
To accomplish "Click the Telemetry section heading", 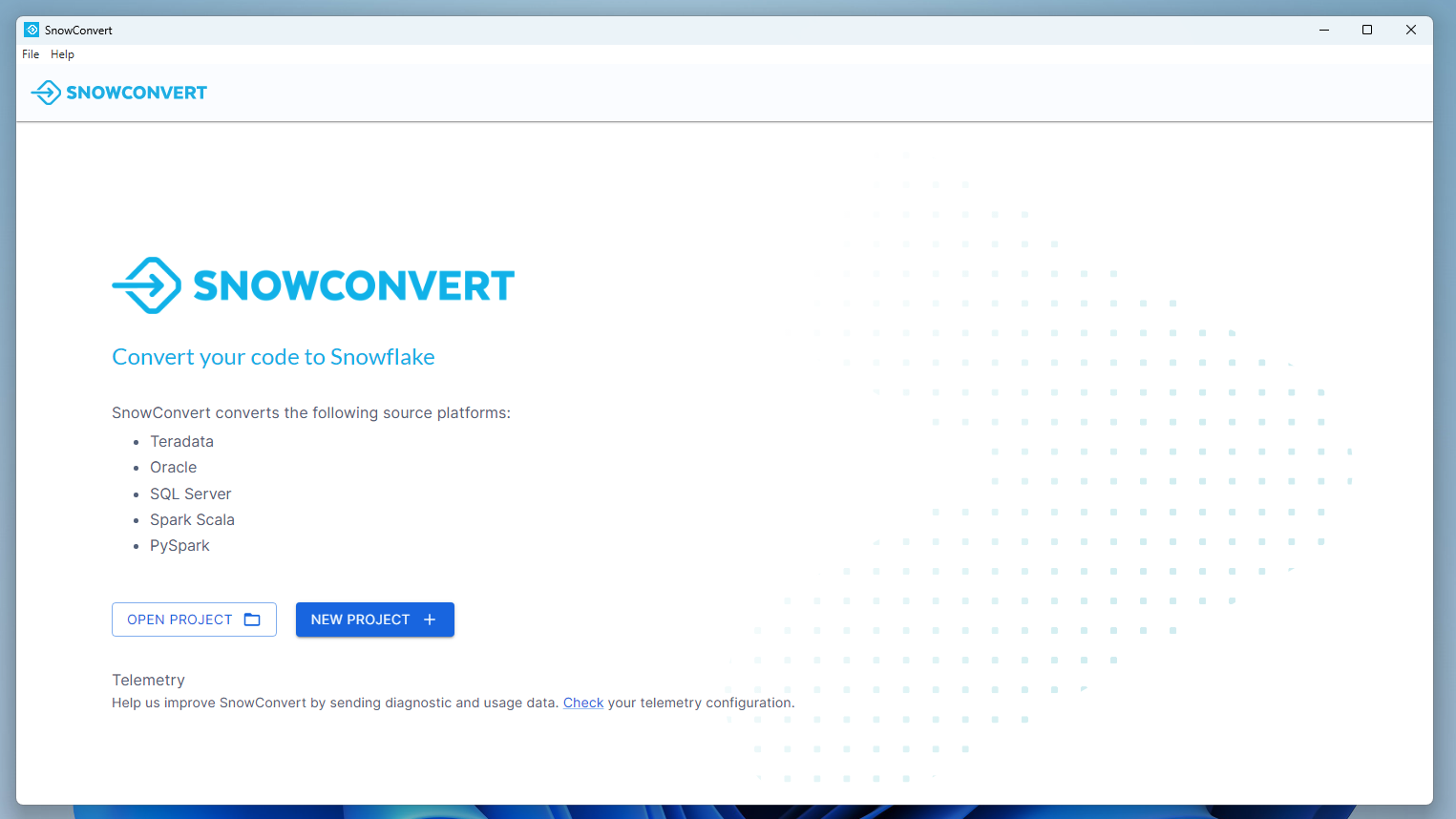I will pyautogui.click(x=148, y=680).
